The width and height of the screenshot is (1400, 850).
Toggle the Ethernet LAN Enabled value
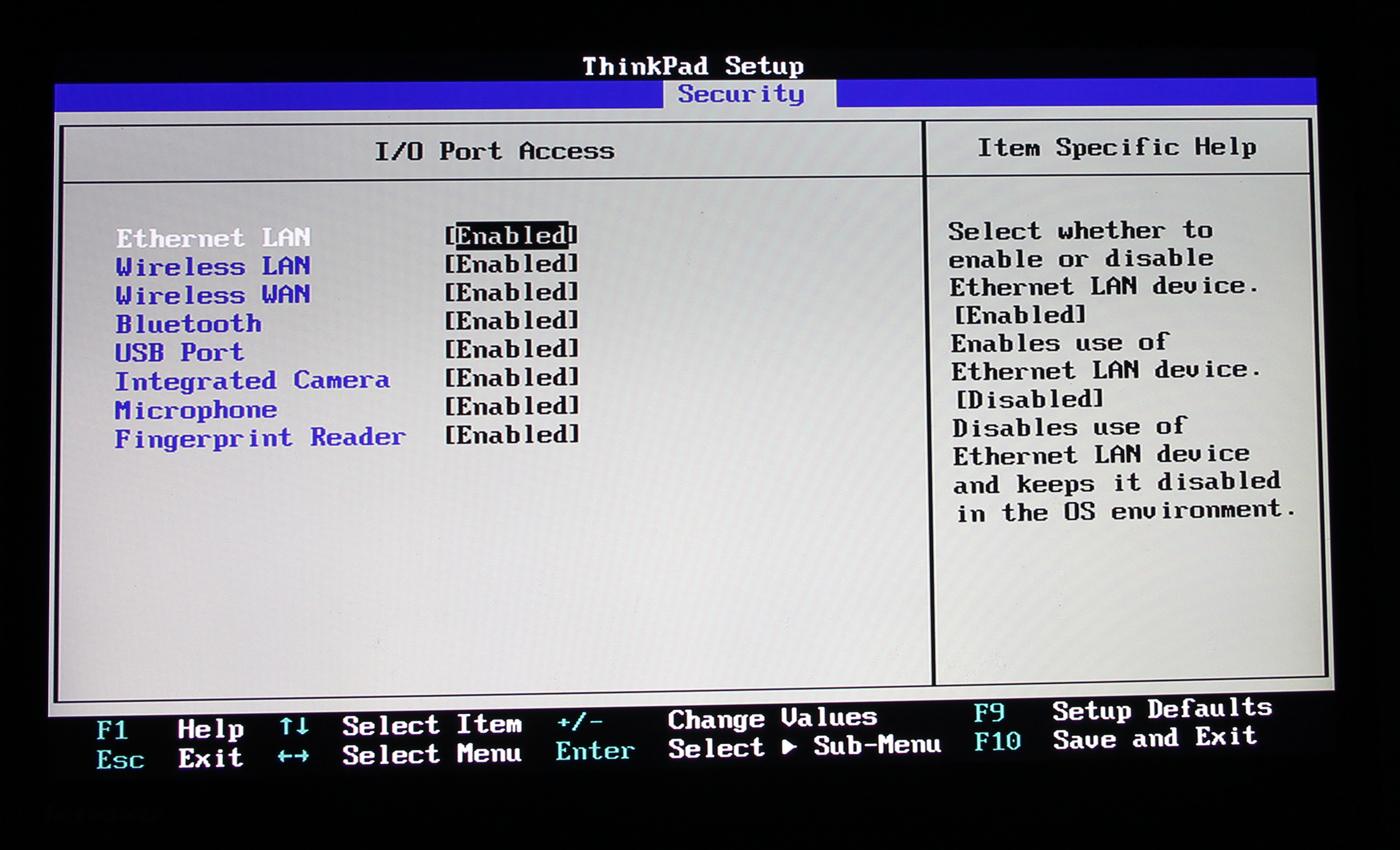(x=511, y=236)
